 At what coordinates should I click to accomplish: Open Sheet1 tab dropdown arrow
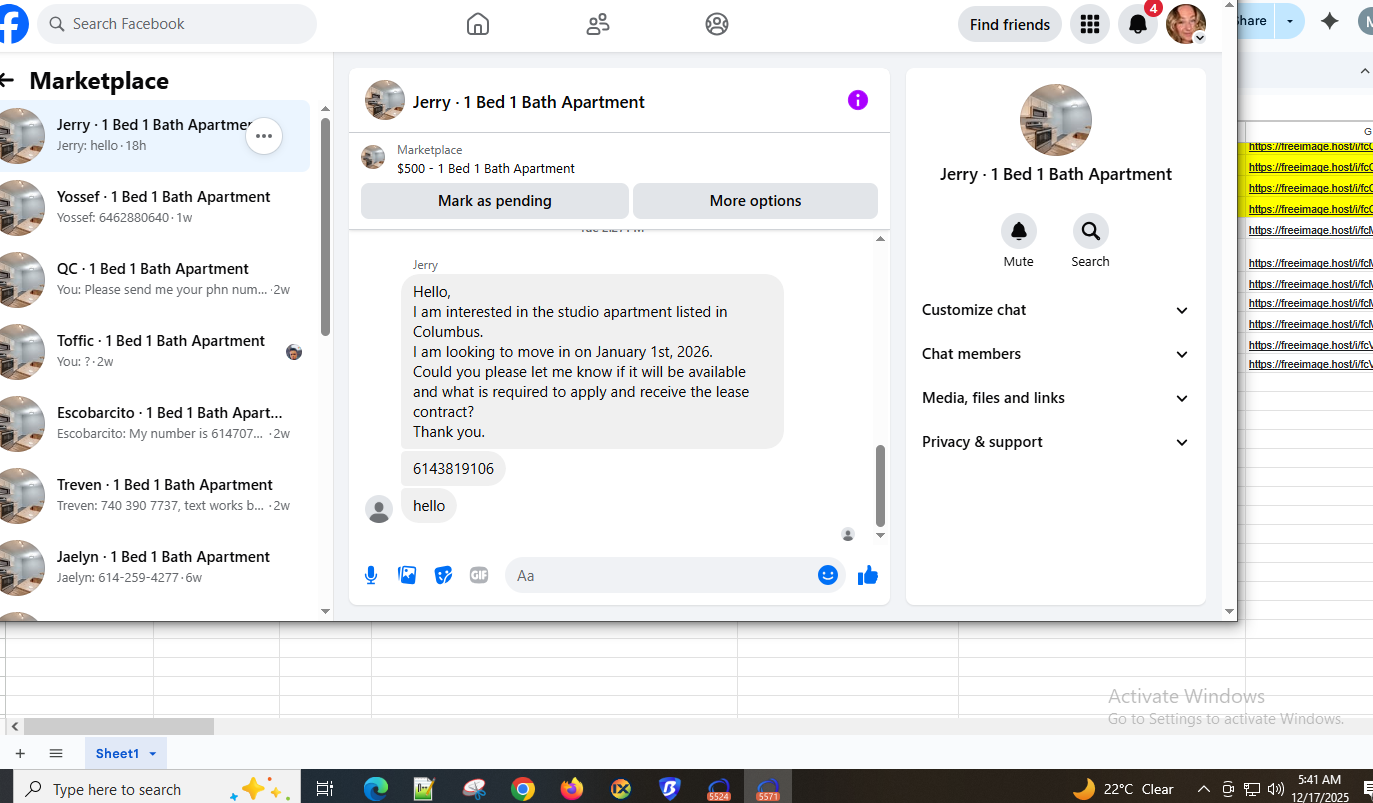click(152, 754)
